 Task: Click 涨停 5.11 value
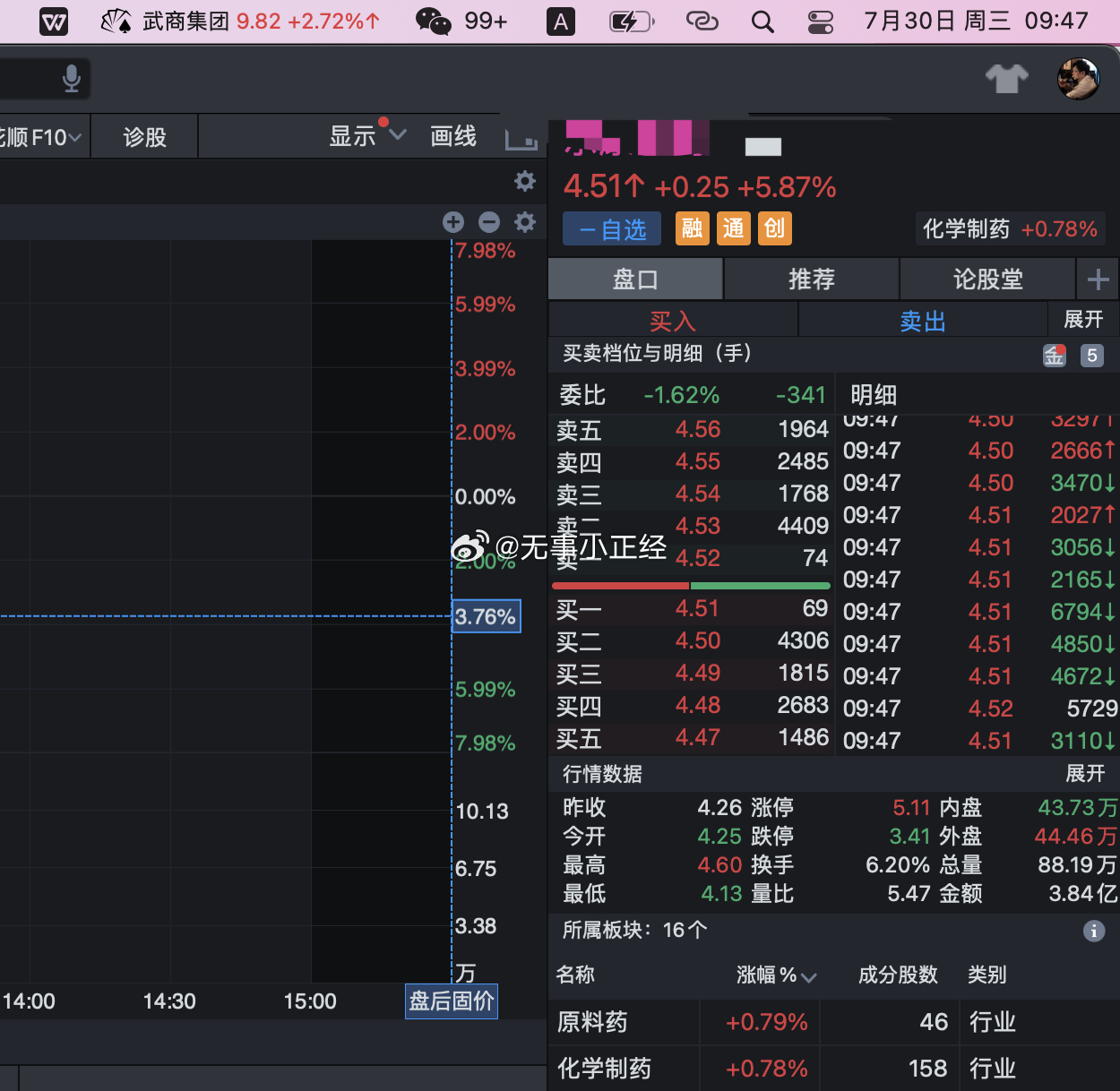coord(911,808)
